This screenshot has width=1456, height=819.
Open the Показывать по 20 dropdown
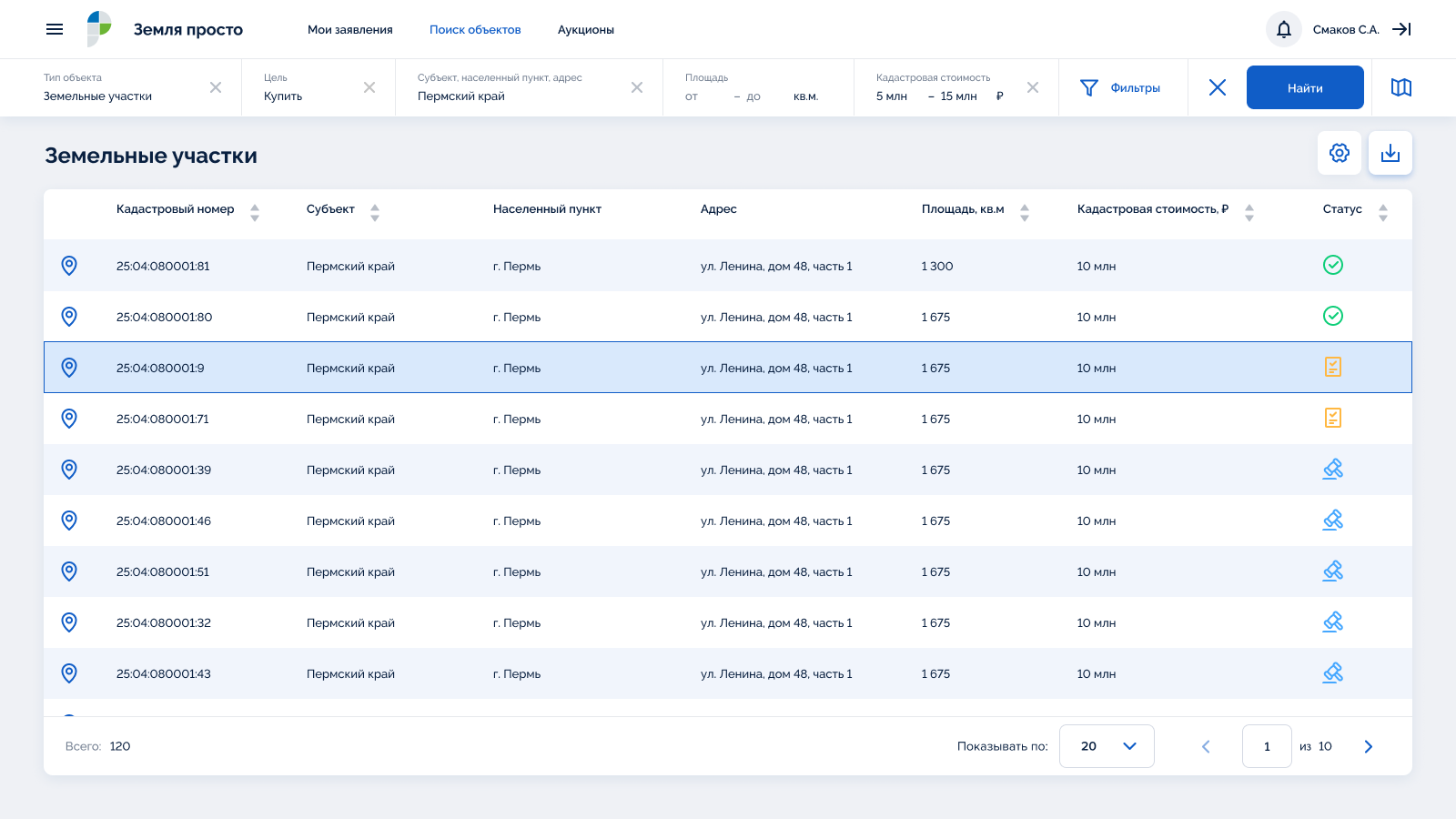pyautogui.click(x=1107, y=746)
